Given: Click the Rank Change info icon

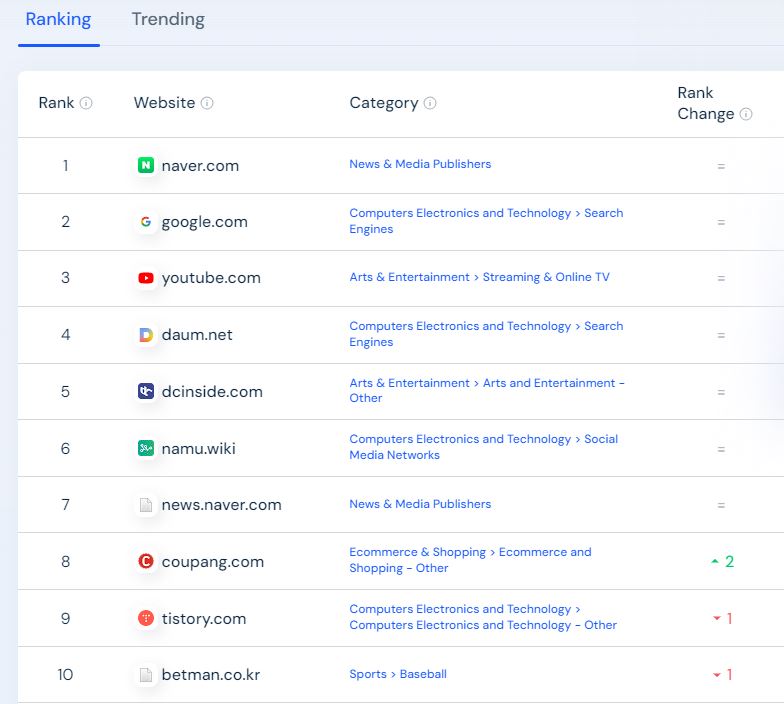Looking at the screenshot, I should click(x=746, y=114).
